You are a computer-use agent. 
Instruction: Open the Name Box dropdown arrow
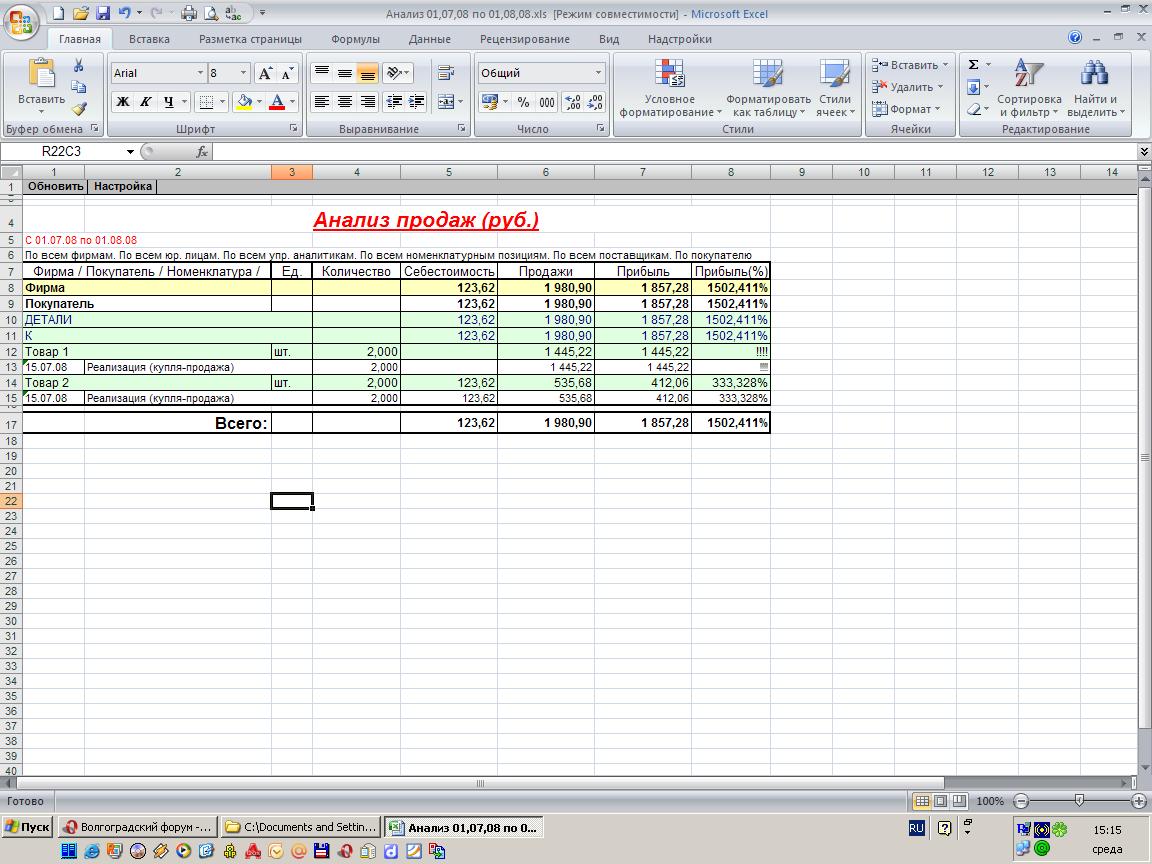130,152
